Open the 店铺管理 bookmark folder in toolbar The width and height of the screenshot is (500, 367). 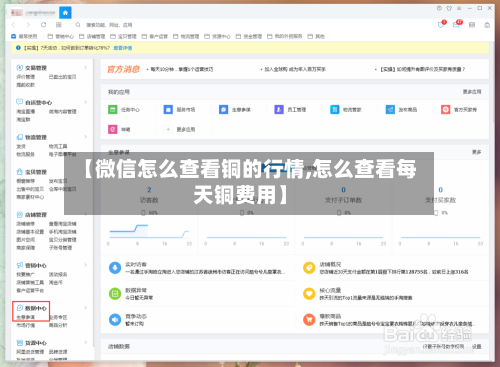click(92, 36)
